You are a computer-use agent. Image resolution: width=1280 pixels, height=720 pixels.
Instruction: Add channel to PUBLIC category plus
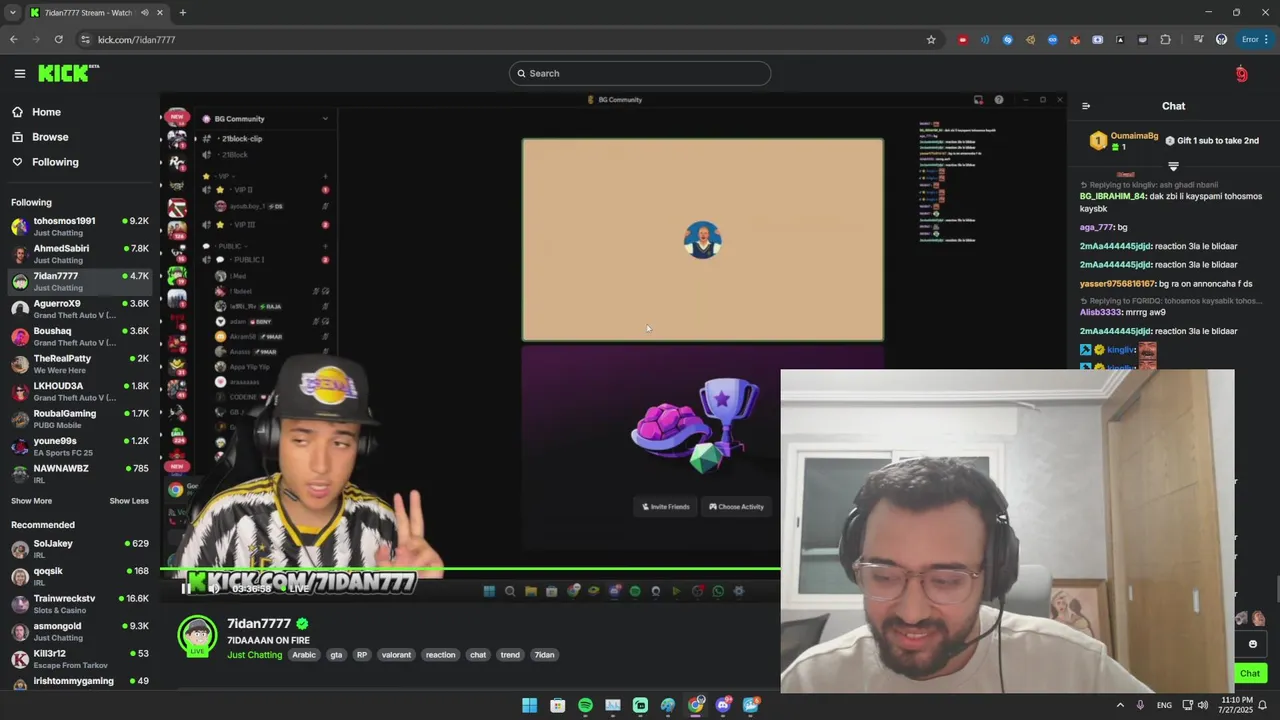pyautogui.click(x=325, y=246)
